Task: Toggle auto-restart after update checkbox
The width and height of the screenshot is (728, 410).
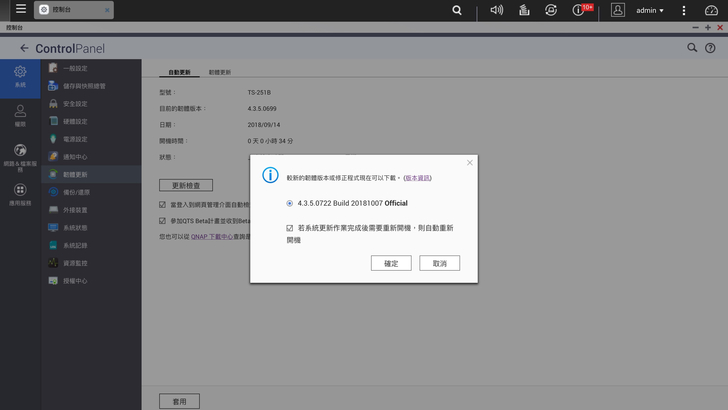Action: pos(290,228)
